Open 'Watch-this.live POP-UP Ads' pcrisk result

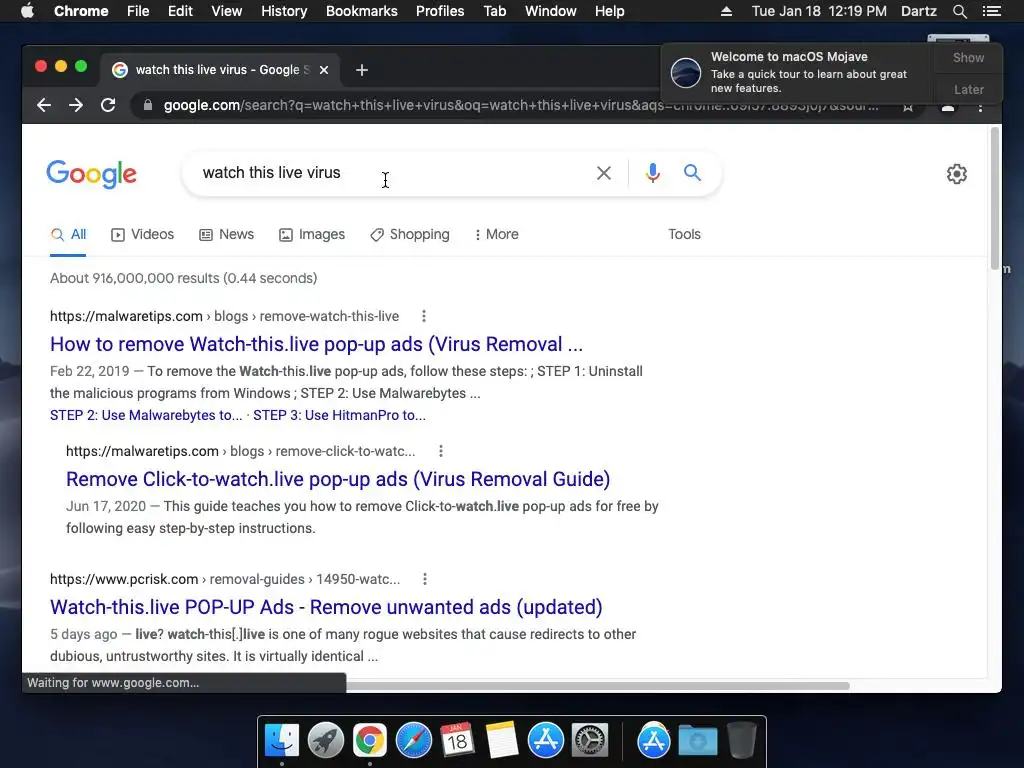point(327,607)
